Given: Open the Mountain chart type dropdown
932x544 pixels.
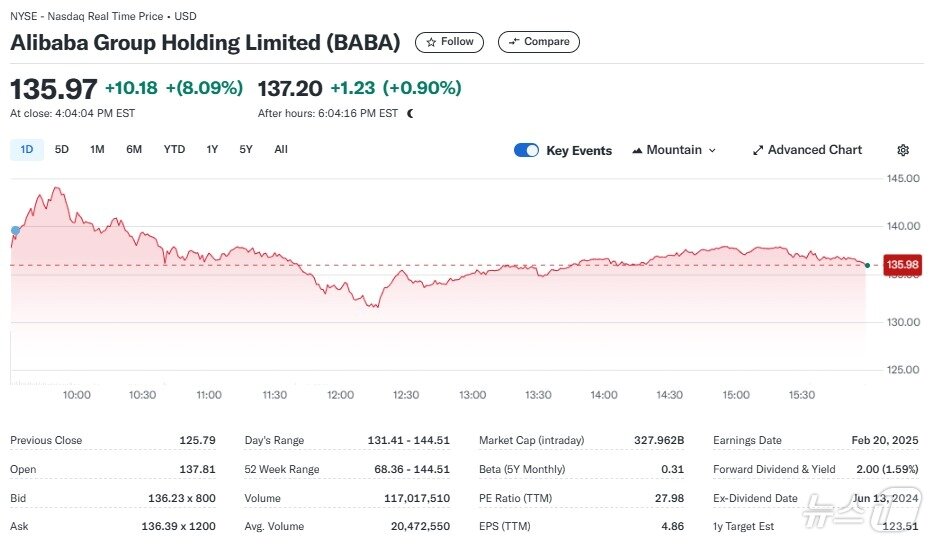Looking at the screenshot, I should point(674,150).
